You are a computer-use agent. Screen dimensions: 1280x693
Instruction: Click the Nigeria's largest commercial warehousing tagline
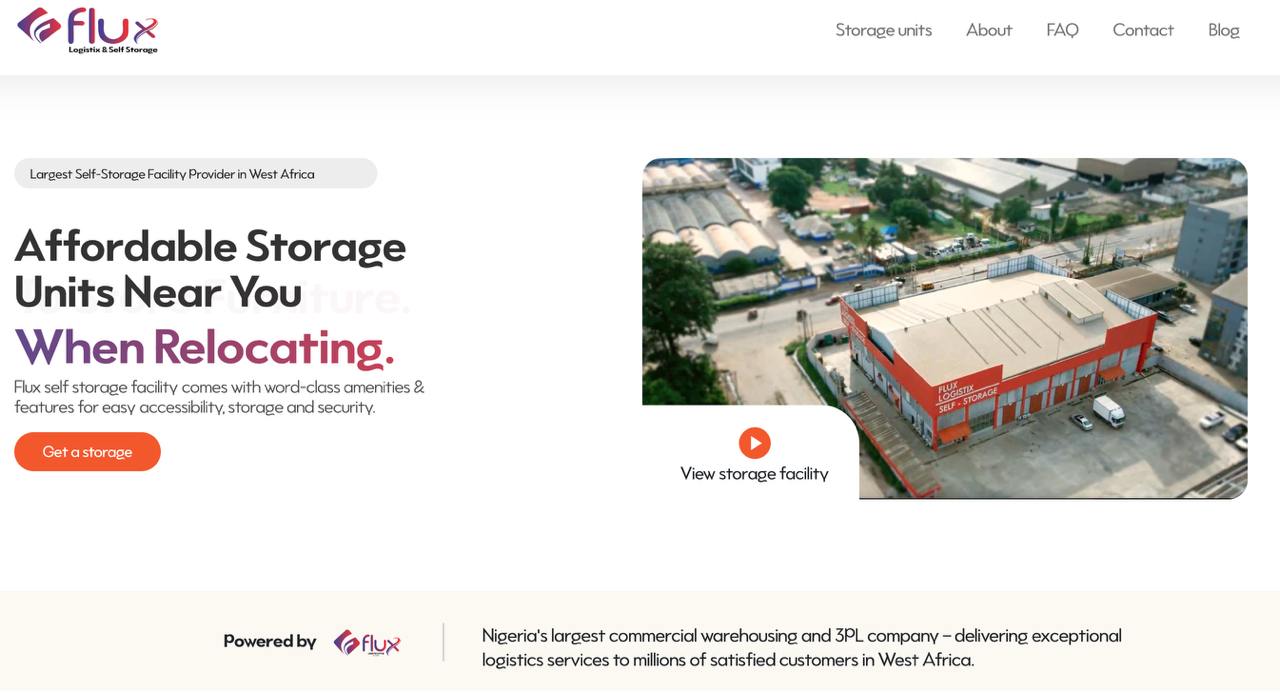click(x=802, y=647)
